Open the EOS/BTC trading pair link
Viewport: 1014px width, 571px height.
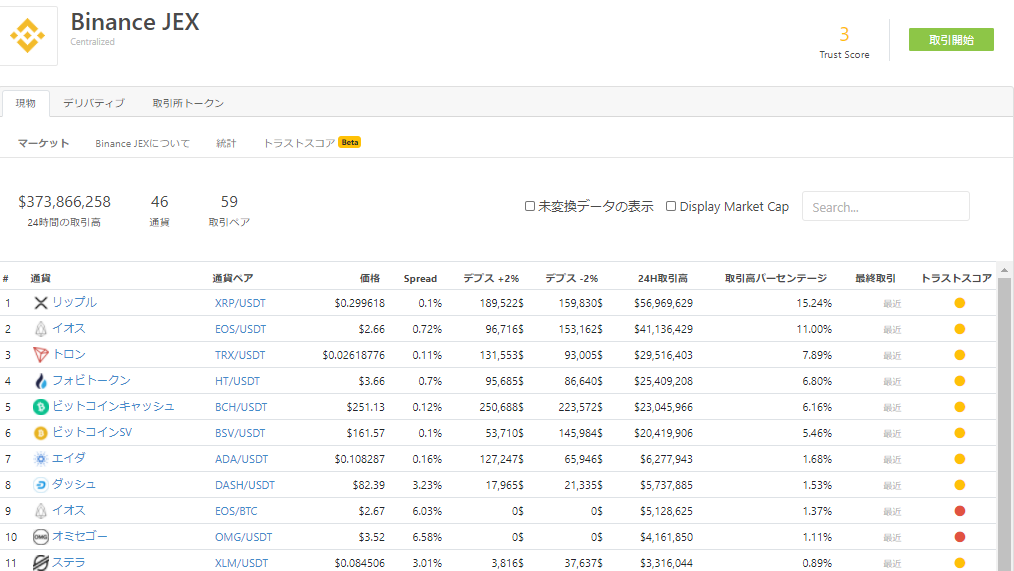click(x=237, y=511)
